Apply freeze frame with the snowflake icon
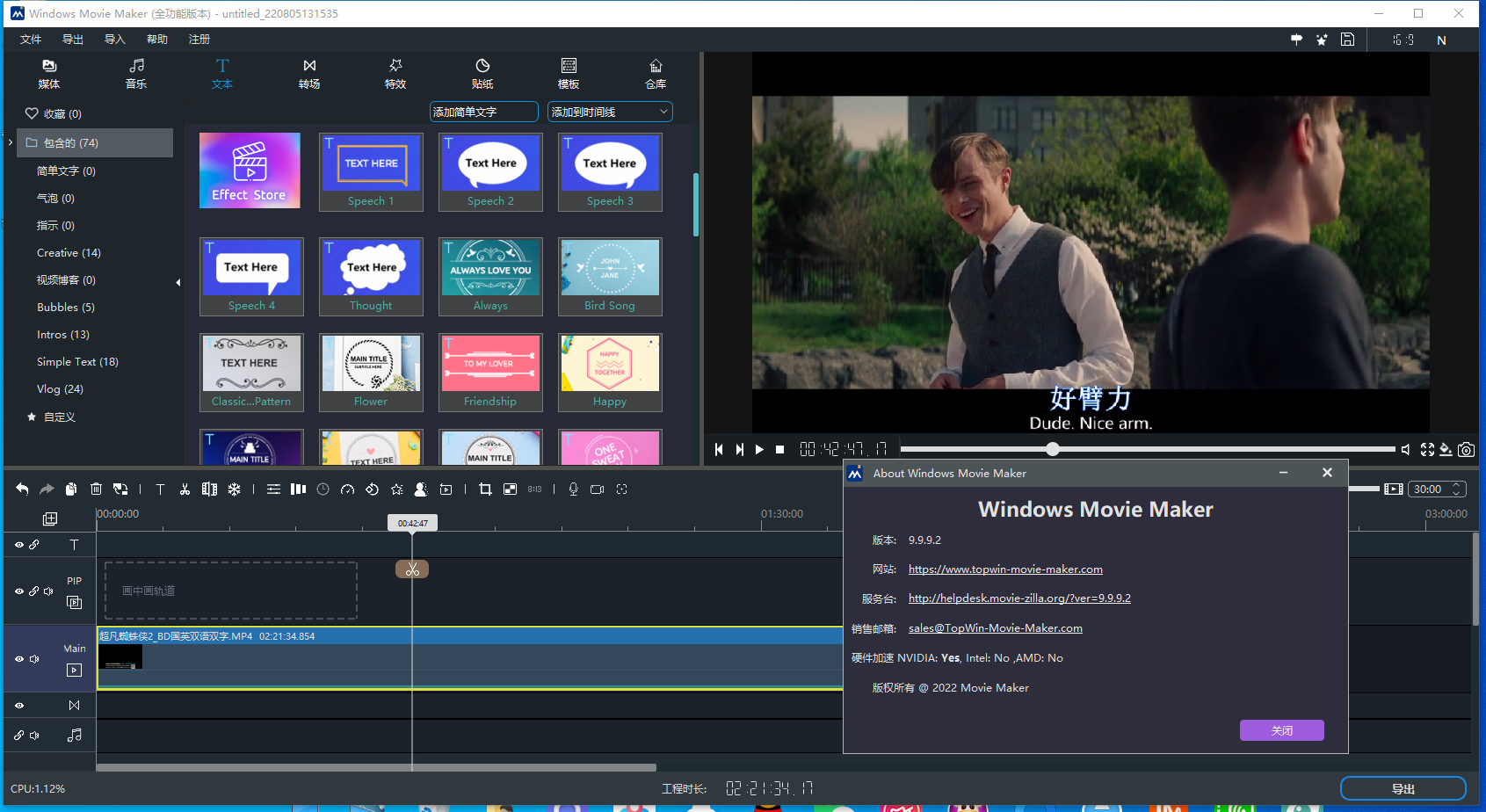 click(234, 489)
